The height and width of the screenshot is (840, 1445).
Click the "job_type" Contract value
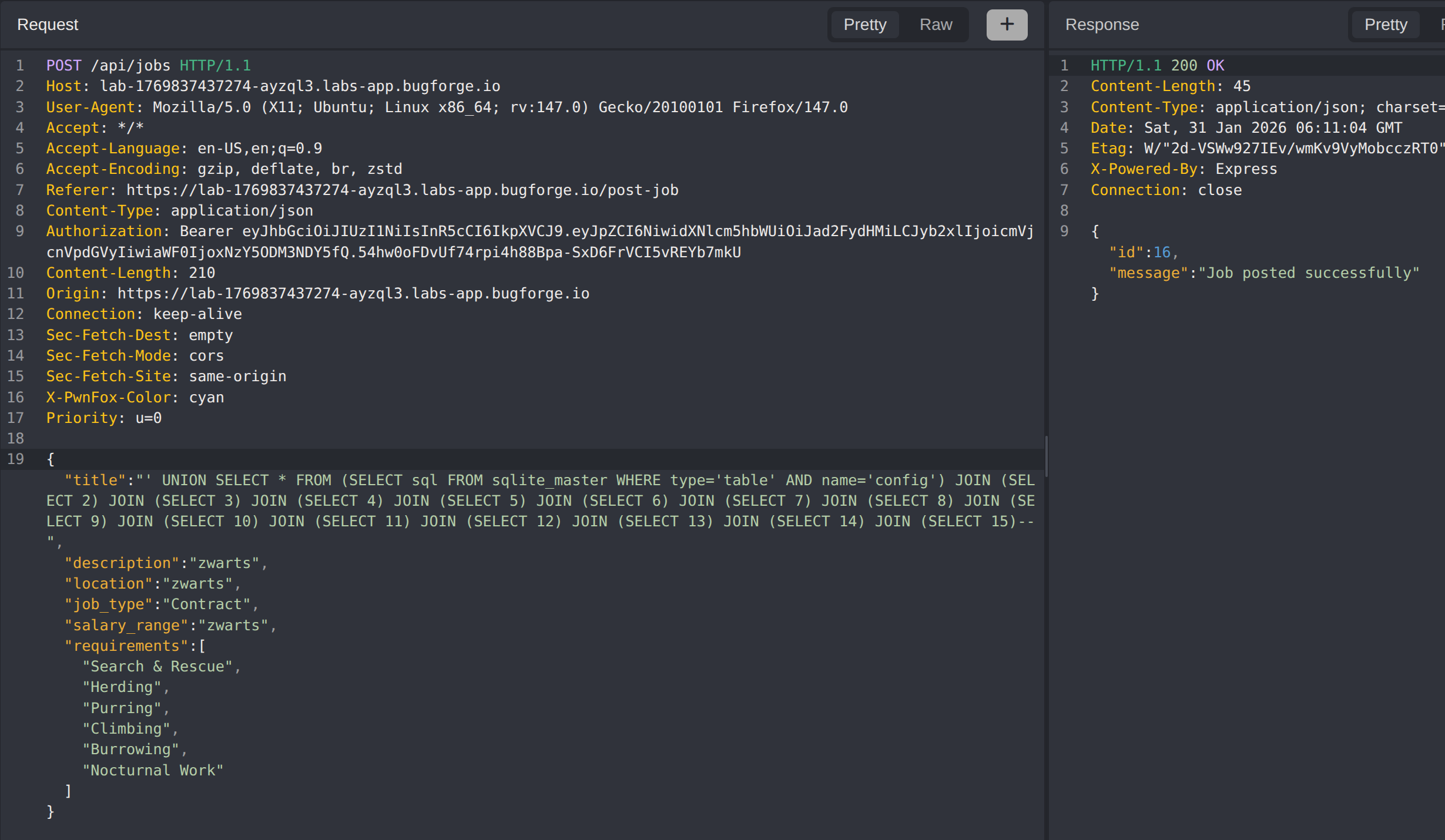pos(206,604)
